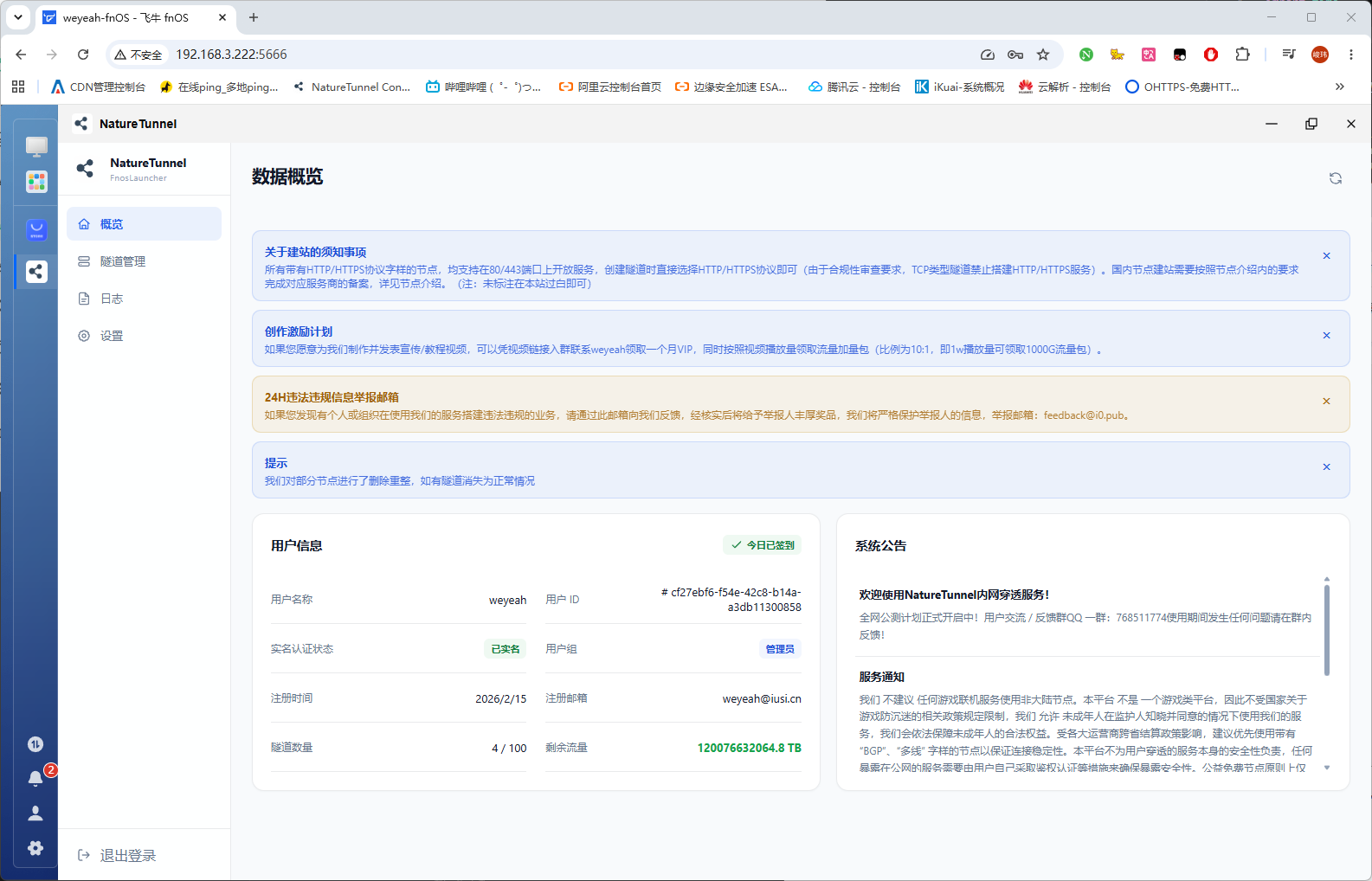Open the Chrome three-dot menu

[x=1351, y=55]
